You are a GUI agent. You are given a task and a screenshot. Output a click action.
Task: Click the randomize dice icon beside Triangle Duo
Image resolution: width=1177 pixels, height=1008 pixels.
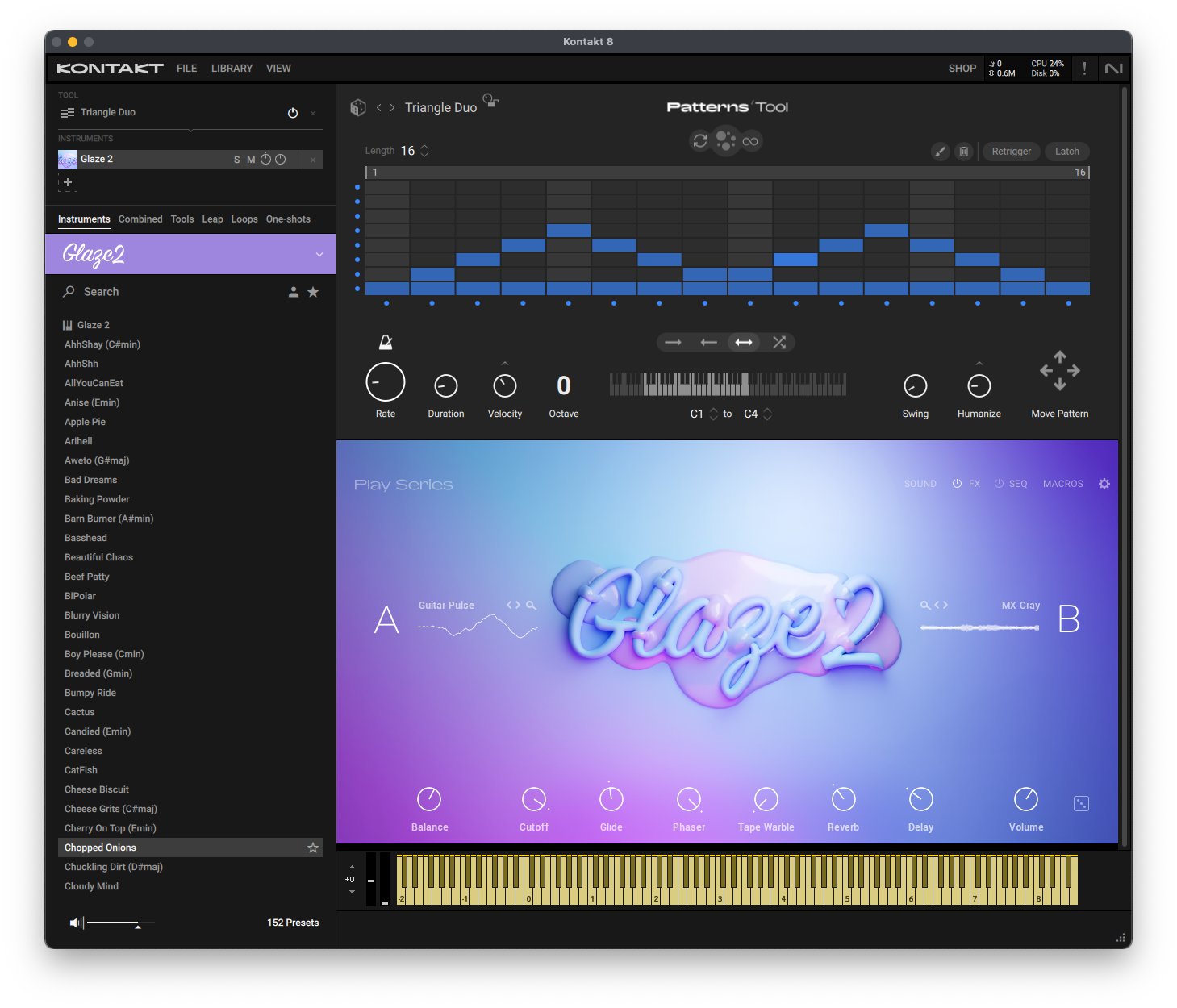[357, 107]
